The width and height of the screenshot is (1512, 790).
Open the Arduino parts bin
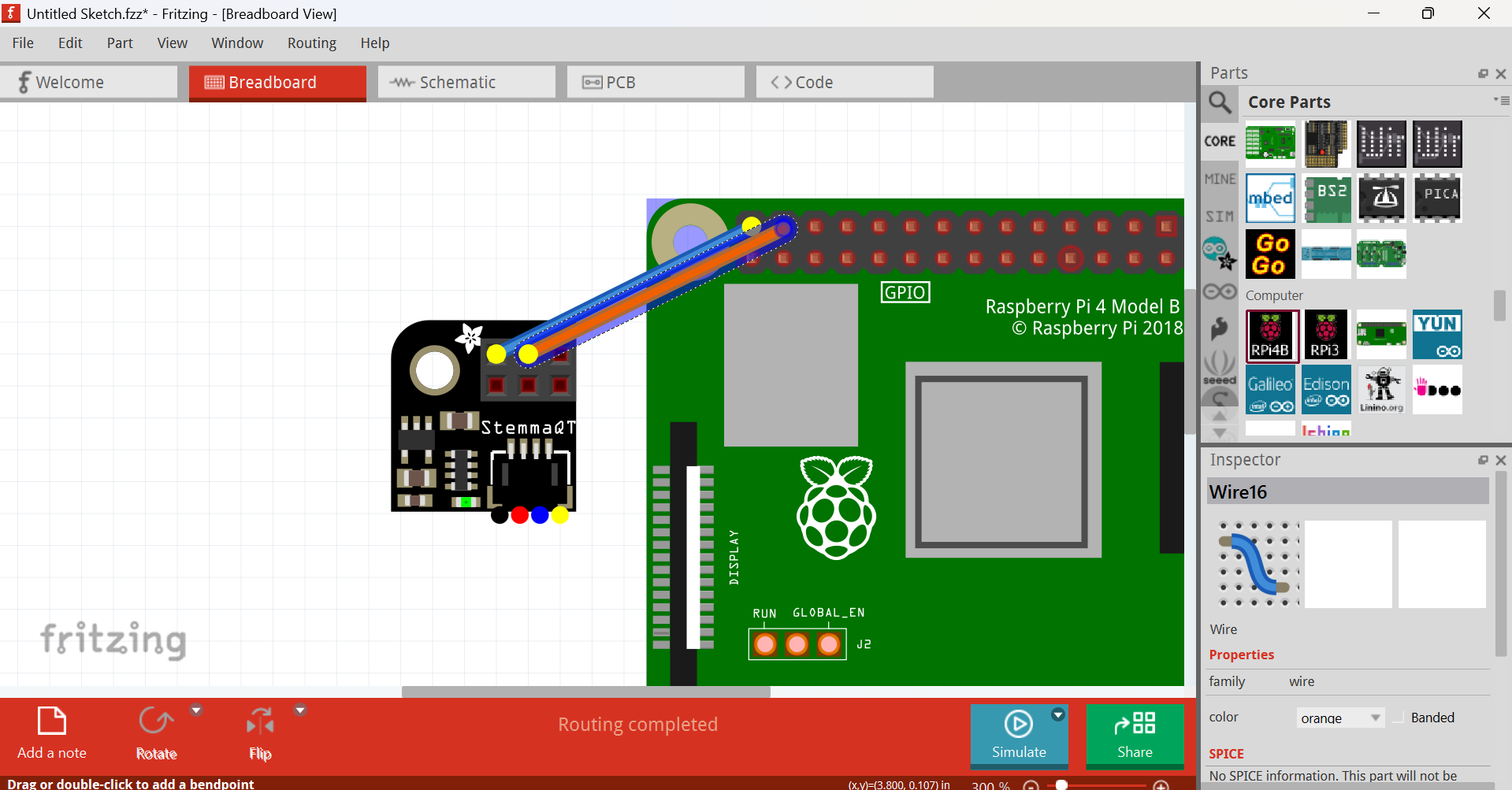pyautogui.click(x=1220, y=292)
